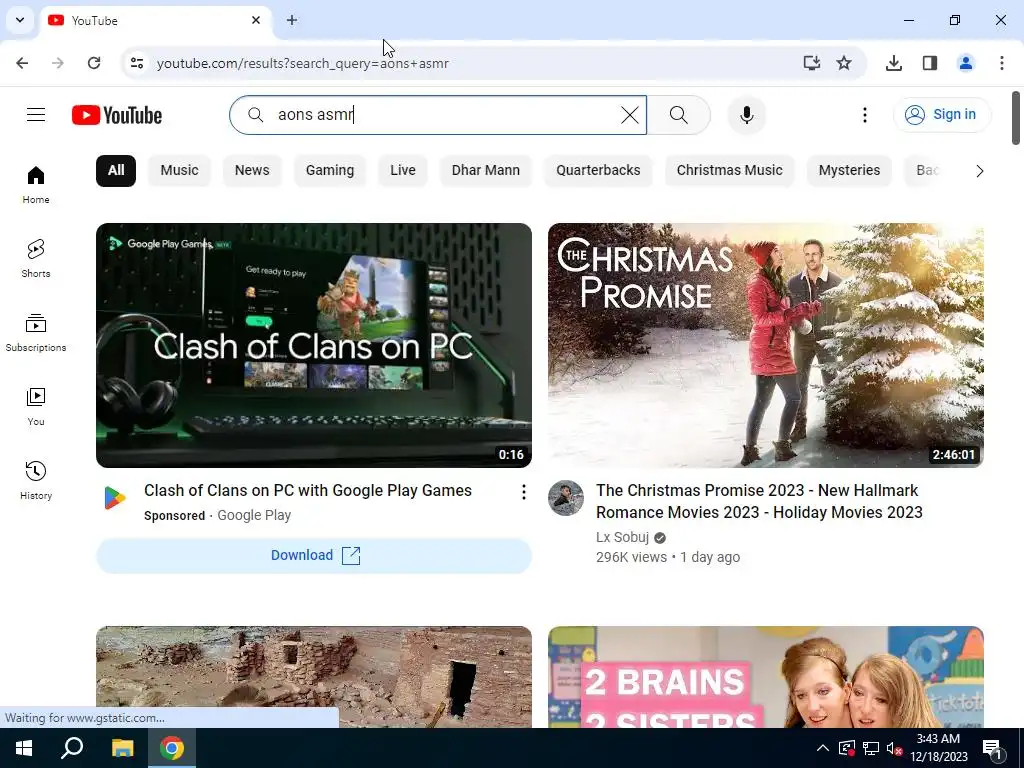Open The Christmas Promise 2023 video title
The width and height of the screenshot is (1024, 768).
[759, 502]
